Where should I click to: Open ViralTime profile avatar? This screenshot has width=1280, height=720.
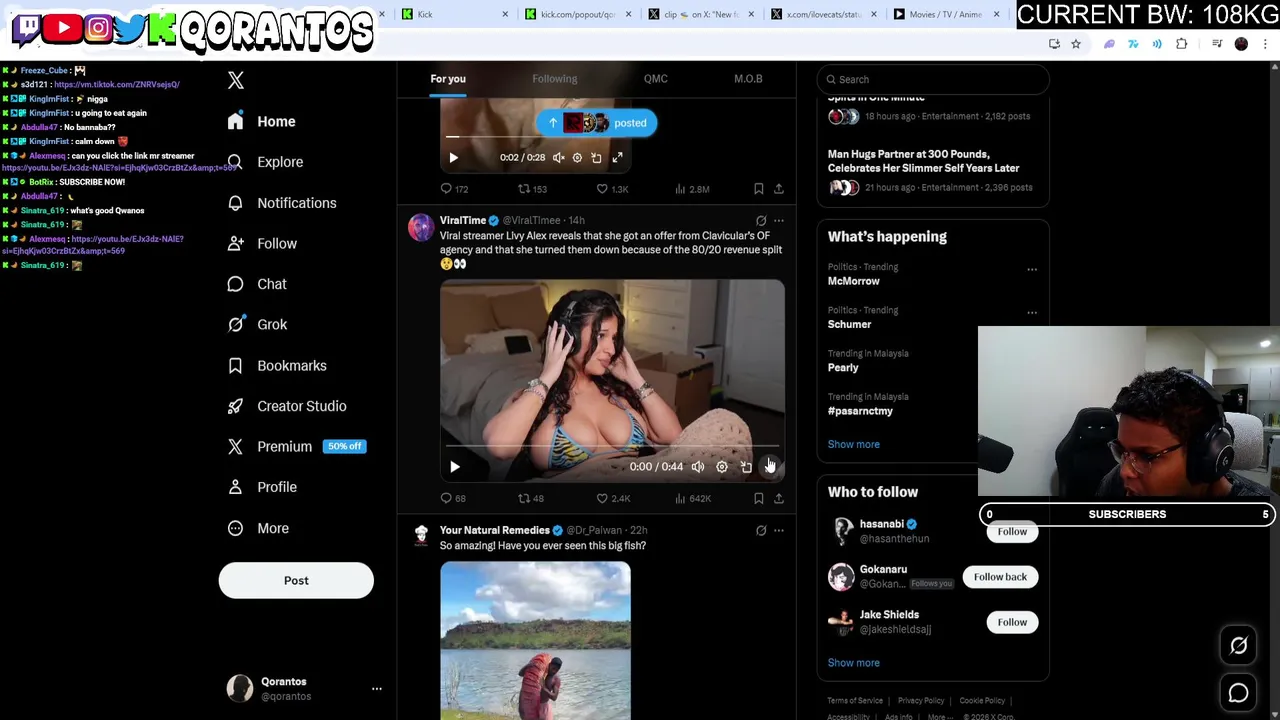(421, 227)
